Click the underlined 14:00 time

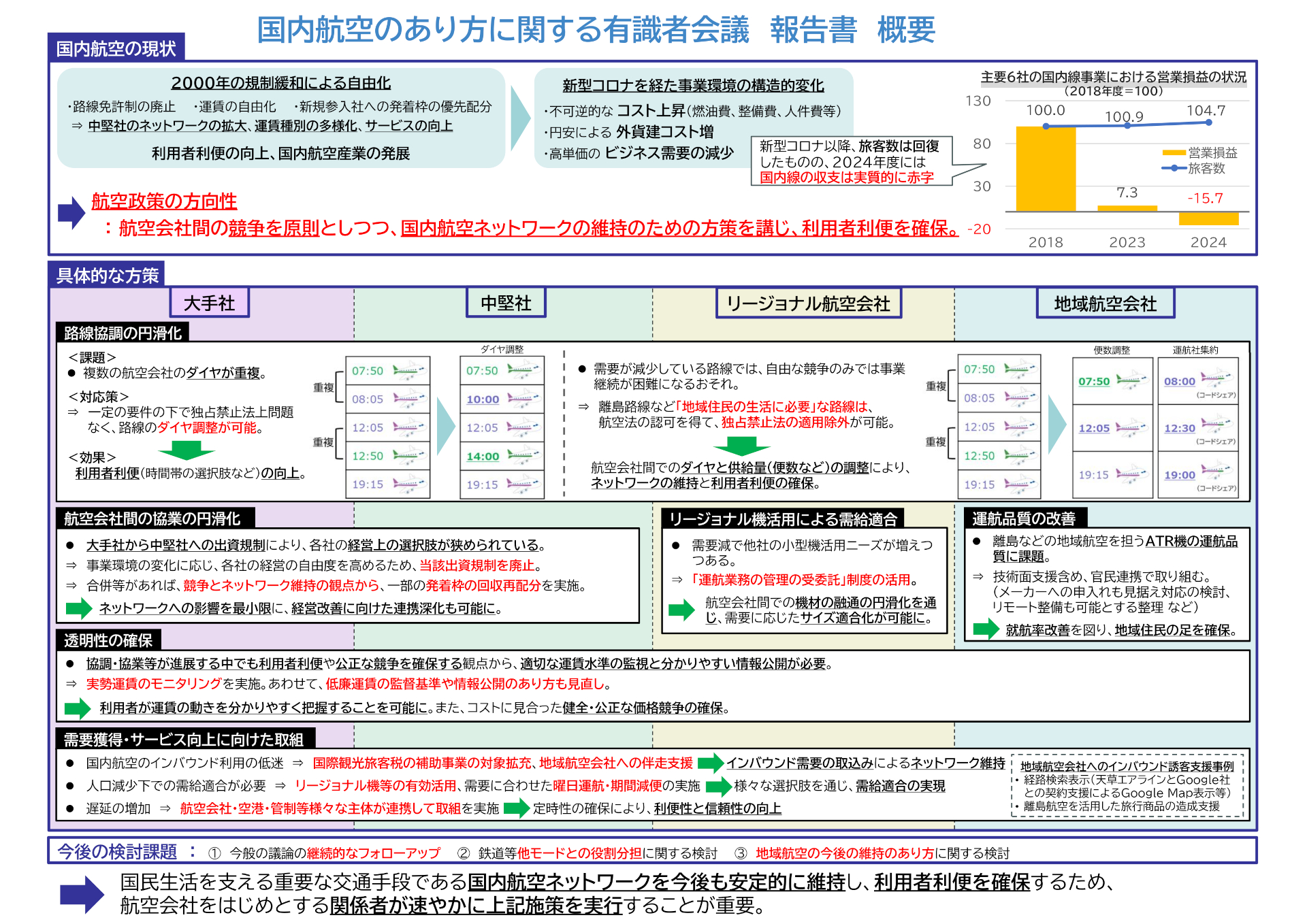pos(483,457)
